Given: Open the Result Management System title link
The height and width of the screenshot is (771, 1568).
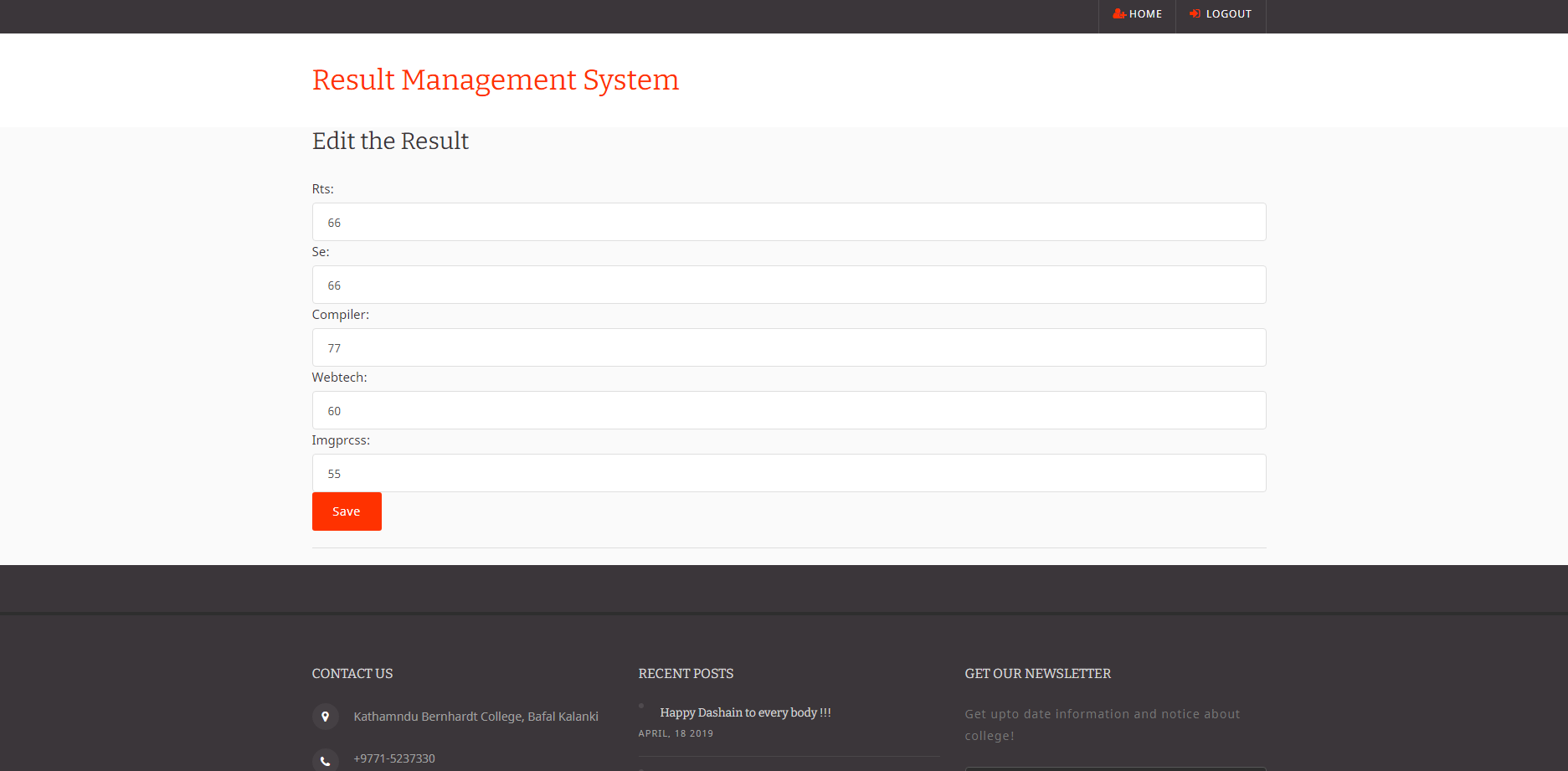Looking at the screenshot, I should point(496,80).
